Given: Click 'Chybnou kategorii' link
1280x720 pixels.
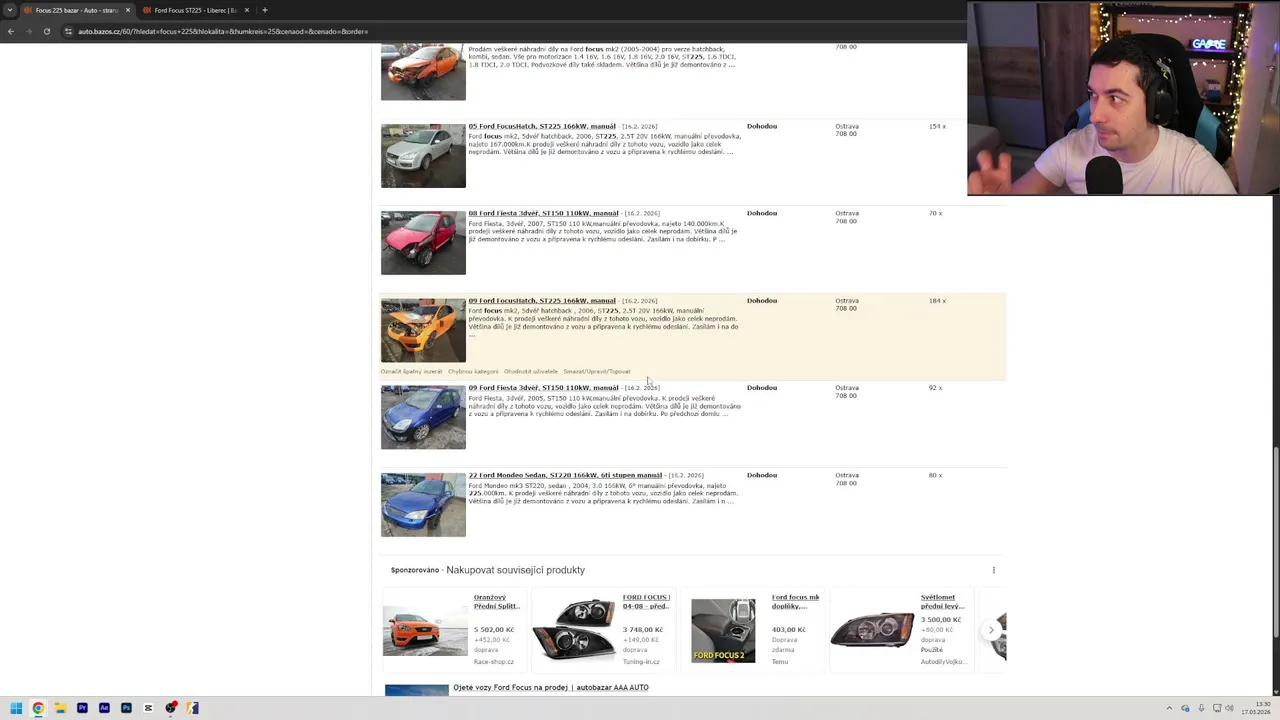Looking at the screenshot, I should (473, 372).
